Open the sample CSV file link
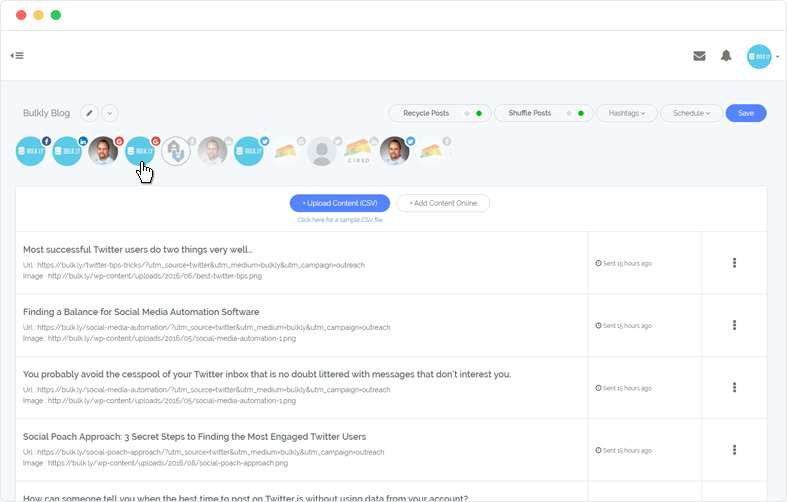Viewport: 787px width, 502px height. coord(340,220)
